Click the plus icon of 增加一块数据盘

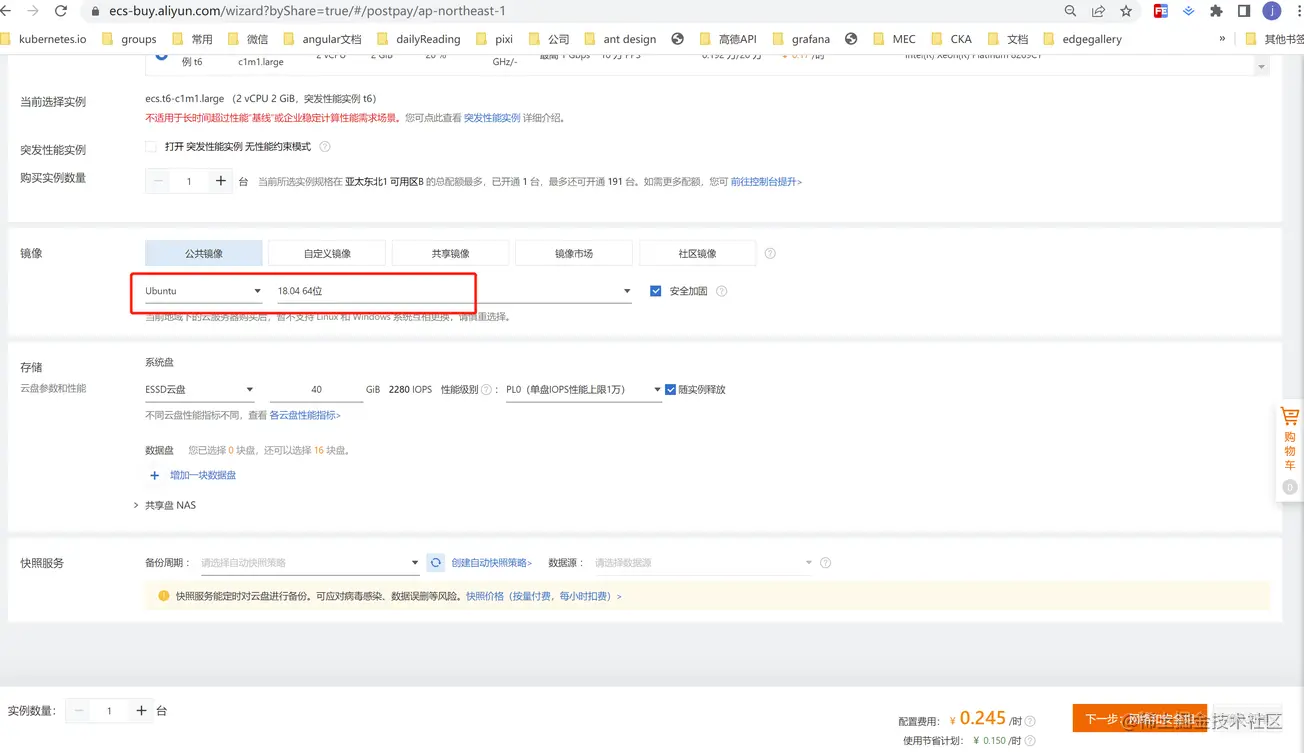(x=154, y=476)
